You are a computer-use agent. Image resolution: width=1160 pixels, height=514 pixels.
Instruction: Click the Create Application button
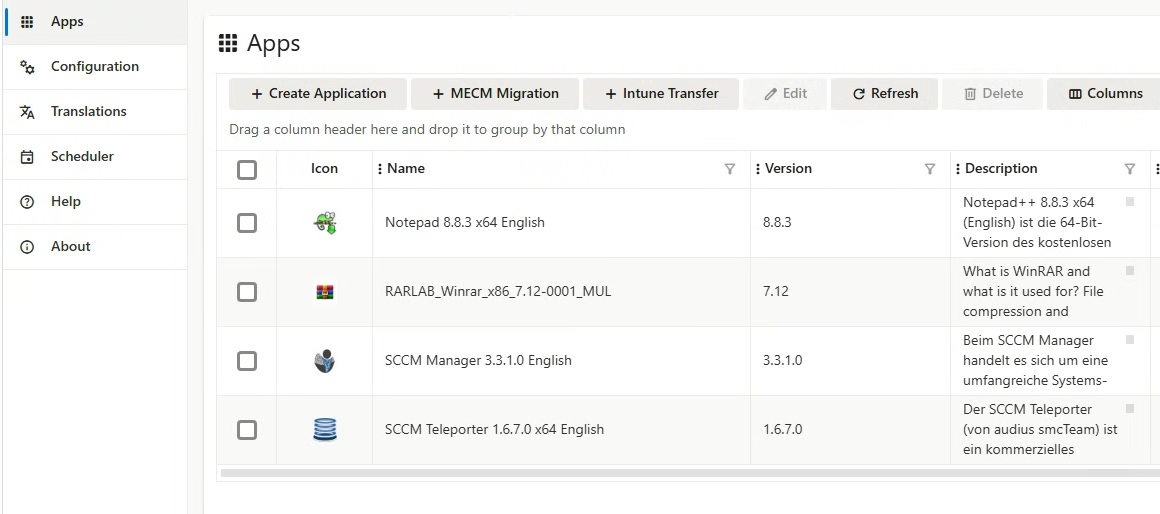[318, 94]
